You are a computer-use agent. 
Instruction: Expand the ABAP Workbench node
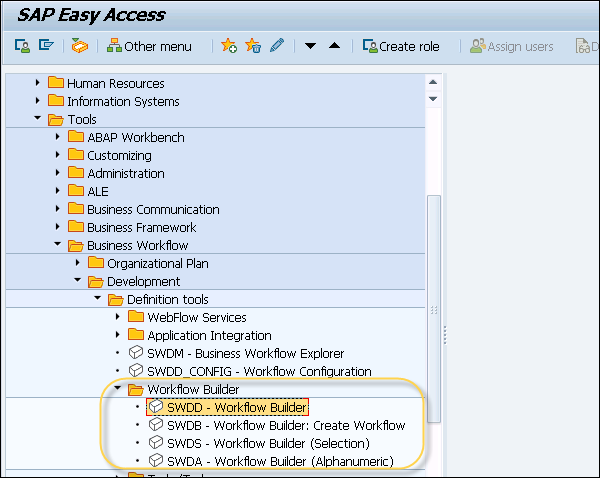57,136
